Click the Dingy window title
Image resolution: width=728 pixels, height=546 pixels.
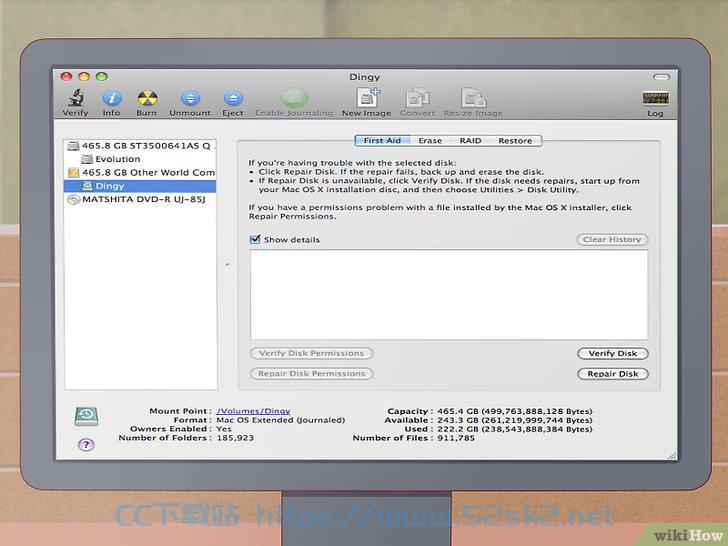364,77
